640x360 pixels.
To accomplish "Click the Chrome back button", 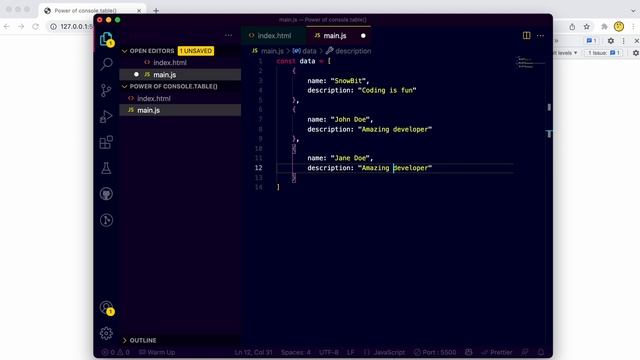I will [x=7, y=27].
